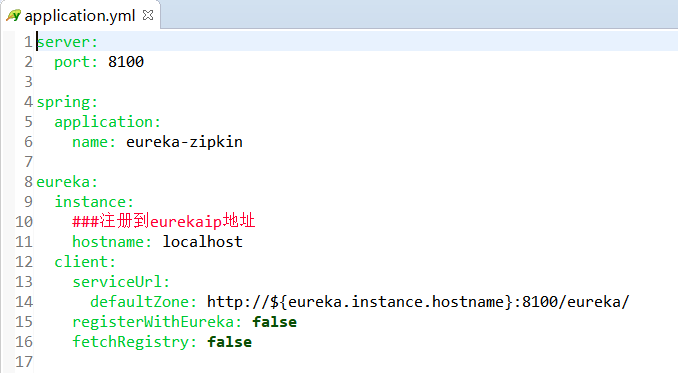
Task: Click the value localhost
Action: 202,242
